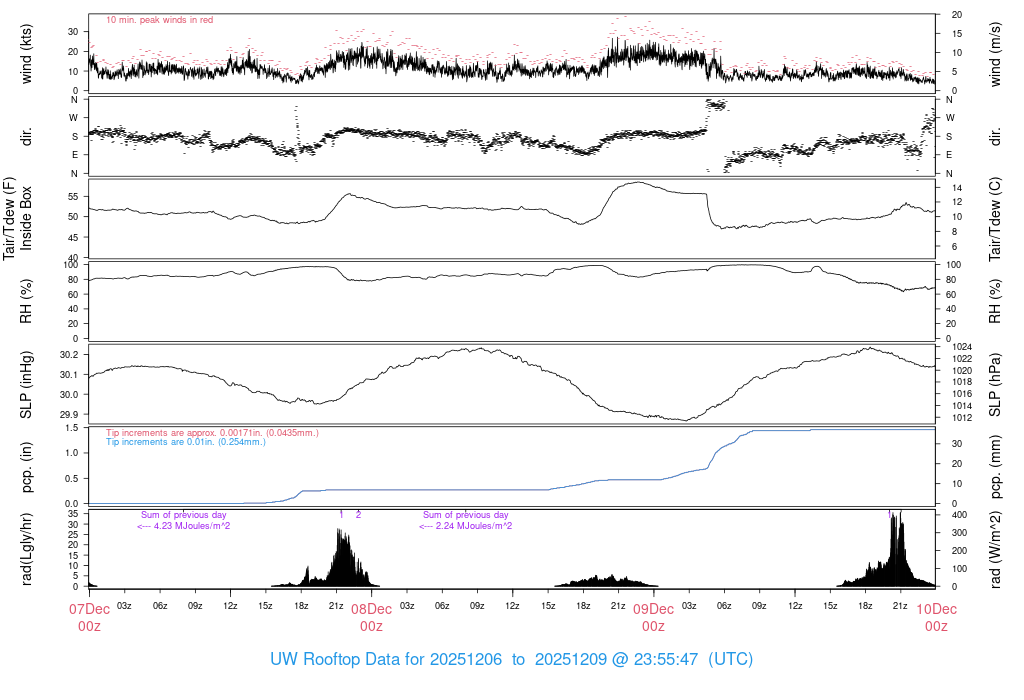Click the 'Tair/Tdew (C)' axis label
This screenshot has height=700, width=1024.
click(x=995, y=219)
